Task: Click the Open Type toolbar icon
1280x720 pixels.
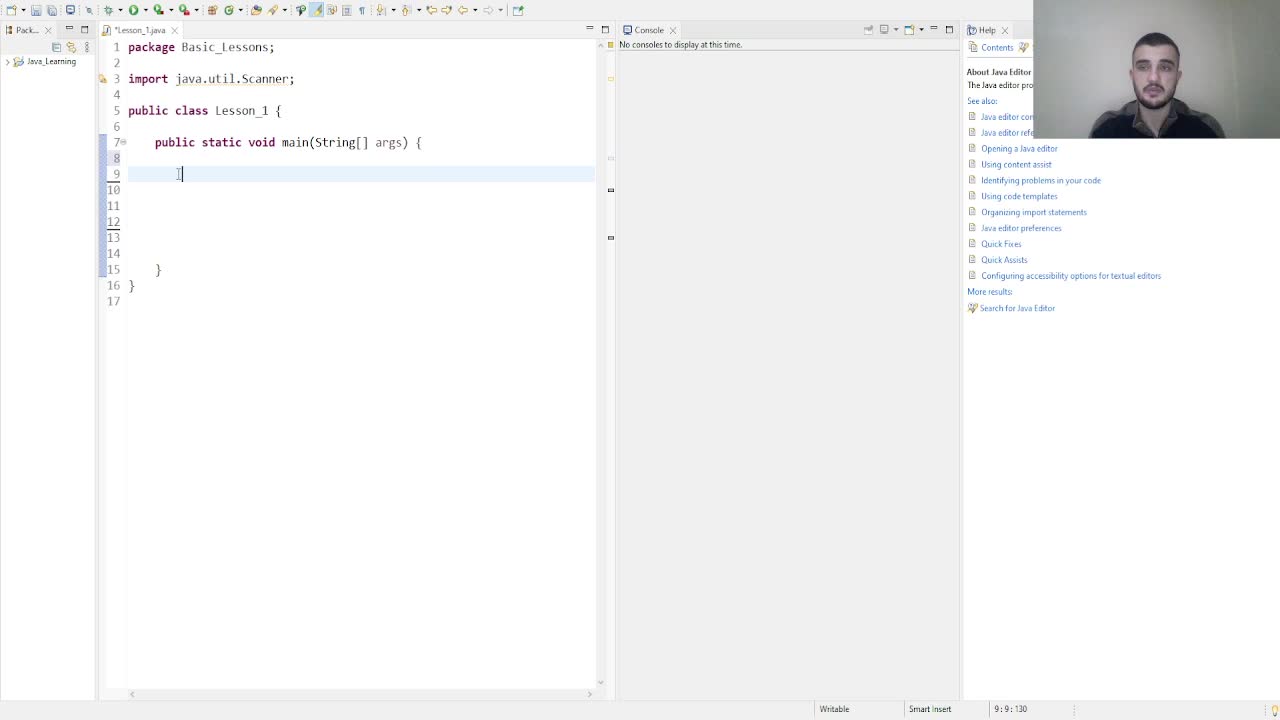Action: pos(256,10)
